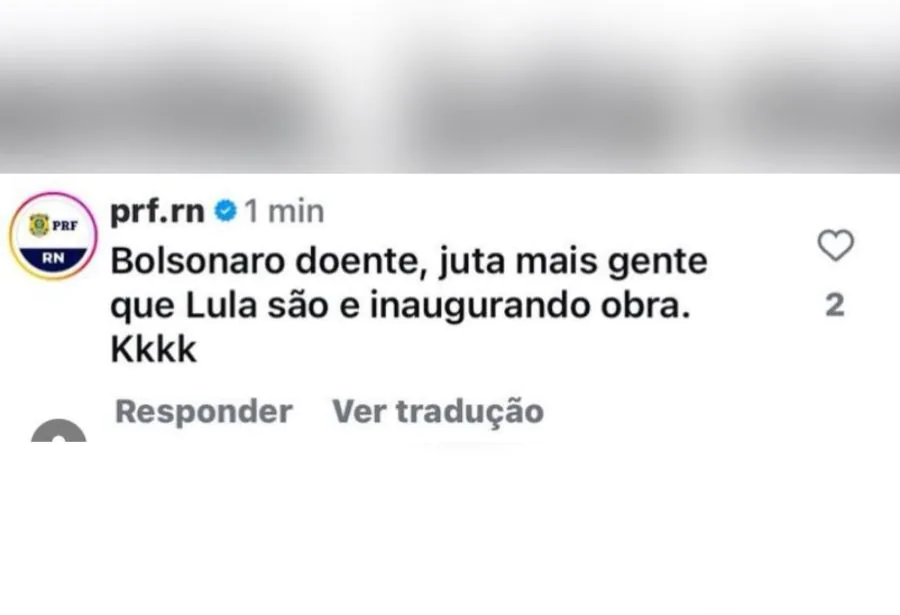Tap the empty white area below comment
900x615 pixels.
pos(450,528)
